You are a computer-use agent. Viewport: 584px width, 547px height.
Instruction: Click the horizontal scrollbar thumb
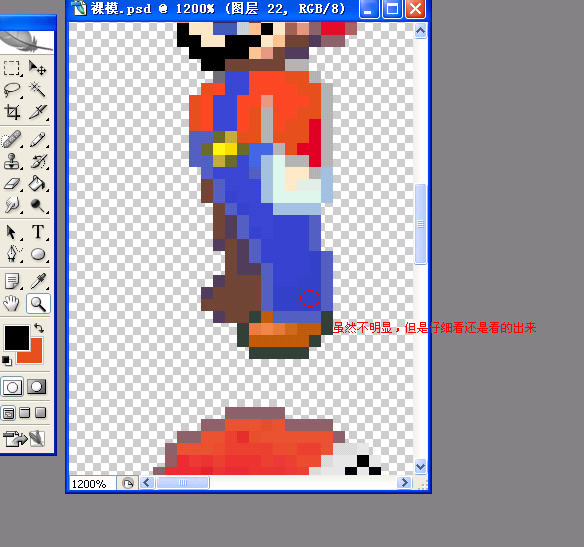click(x=183, y=483)
